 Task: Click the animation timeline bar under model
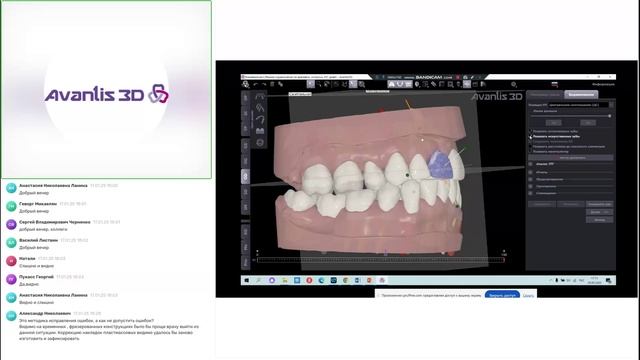pyautogui.click(x=380, y=260)
